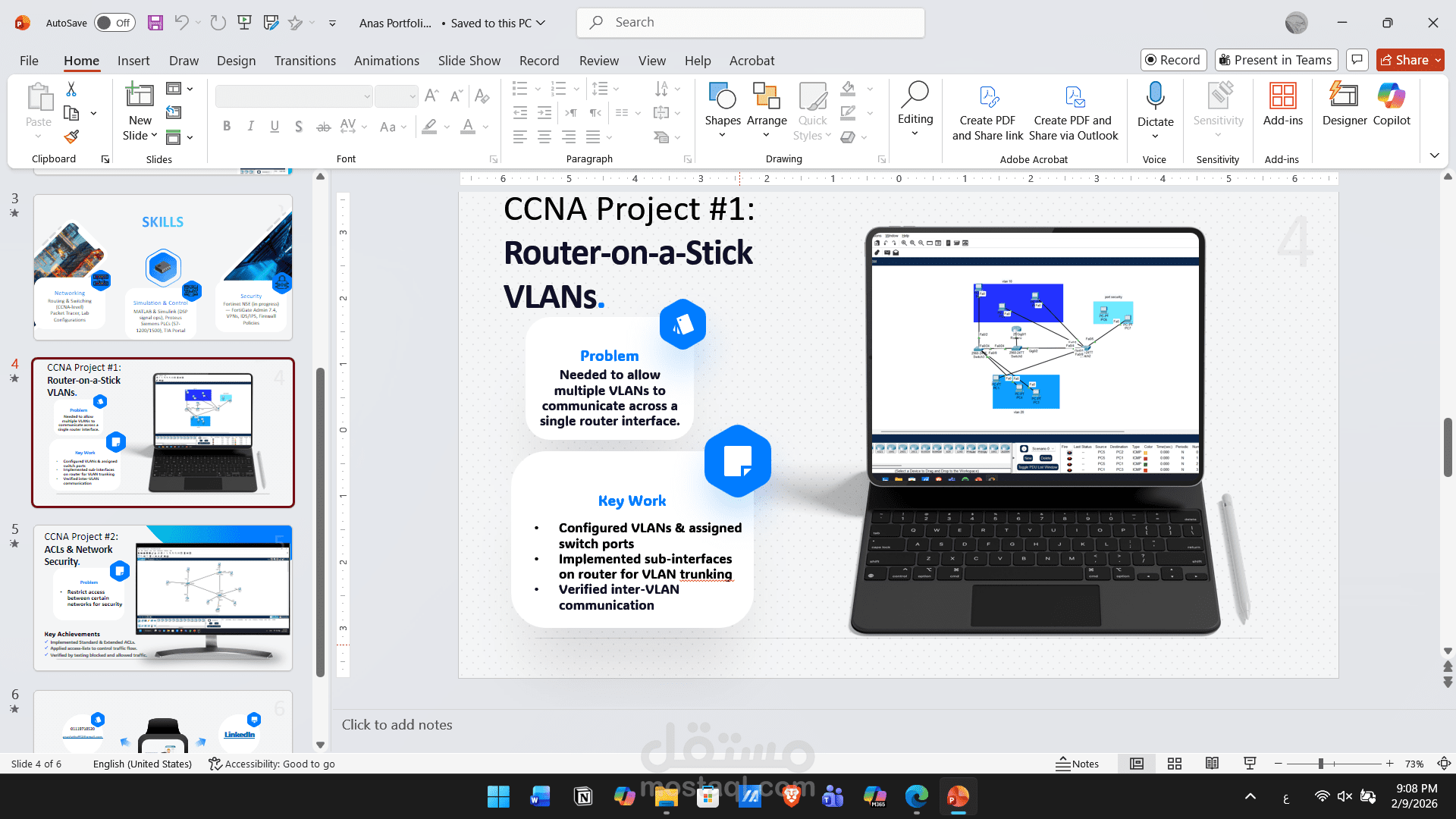
Task: Start presentation from beginning icon
Action: coord(244,23)
